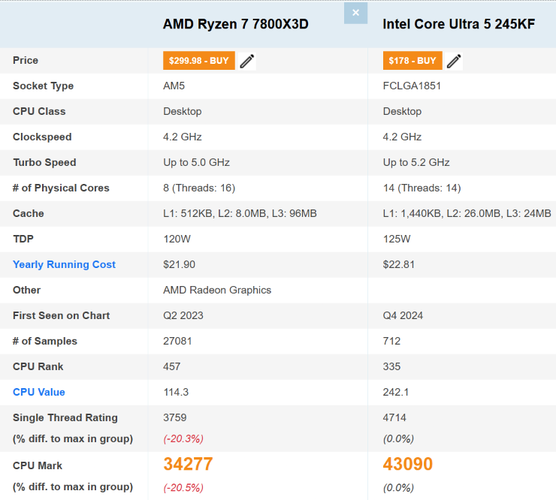Screen dimensions: 556x500
Task: Click the Other row label
Action: 27,290
